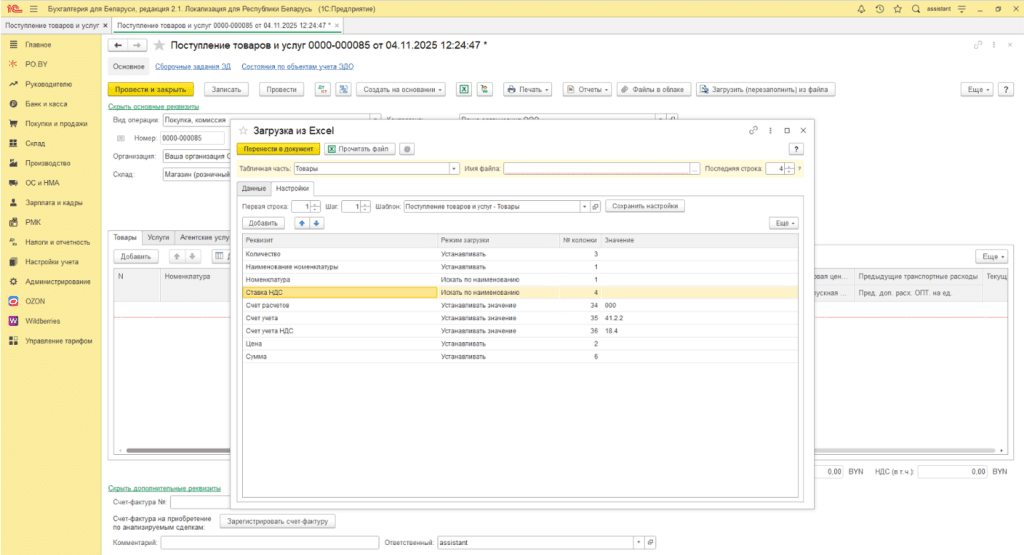The image size is (1024, 555).
Task: Add document to favorites with star icon
Action: click(159, 45)
